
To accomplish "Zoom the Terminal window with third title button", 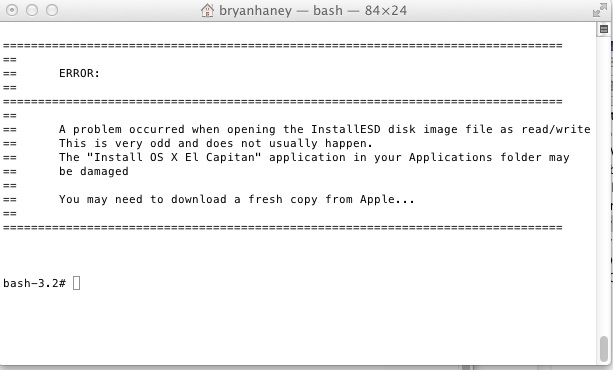I will coord(52,10).
